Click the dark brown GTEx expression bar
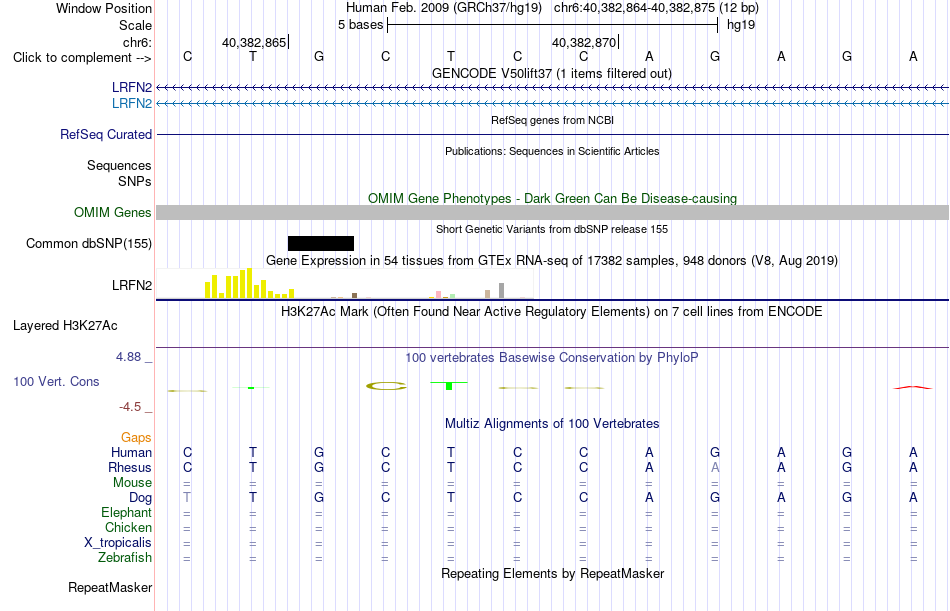Screen dimensions: 950x611 tap(354, 296)
